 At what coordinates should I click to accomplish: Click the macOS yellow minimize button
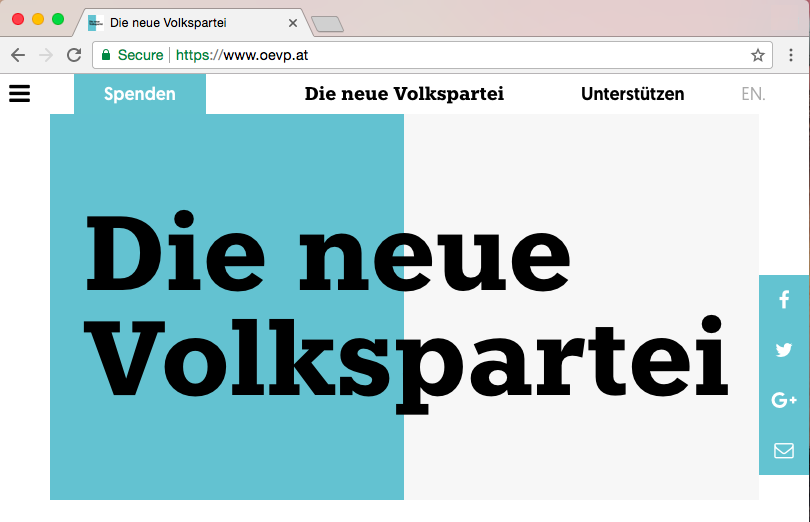(x=38, y=19)
